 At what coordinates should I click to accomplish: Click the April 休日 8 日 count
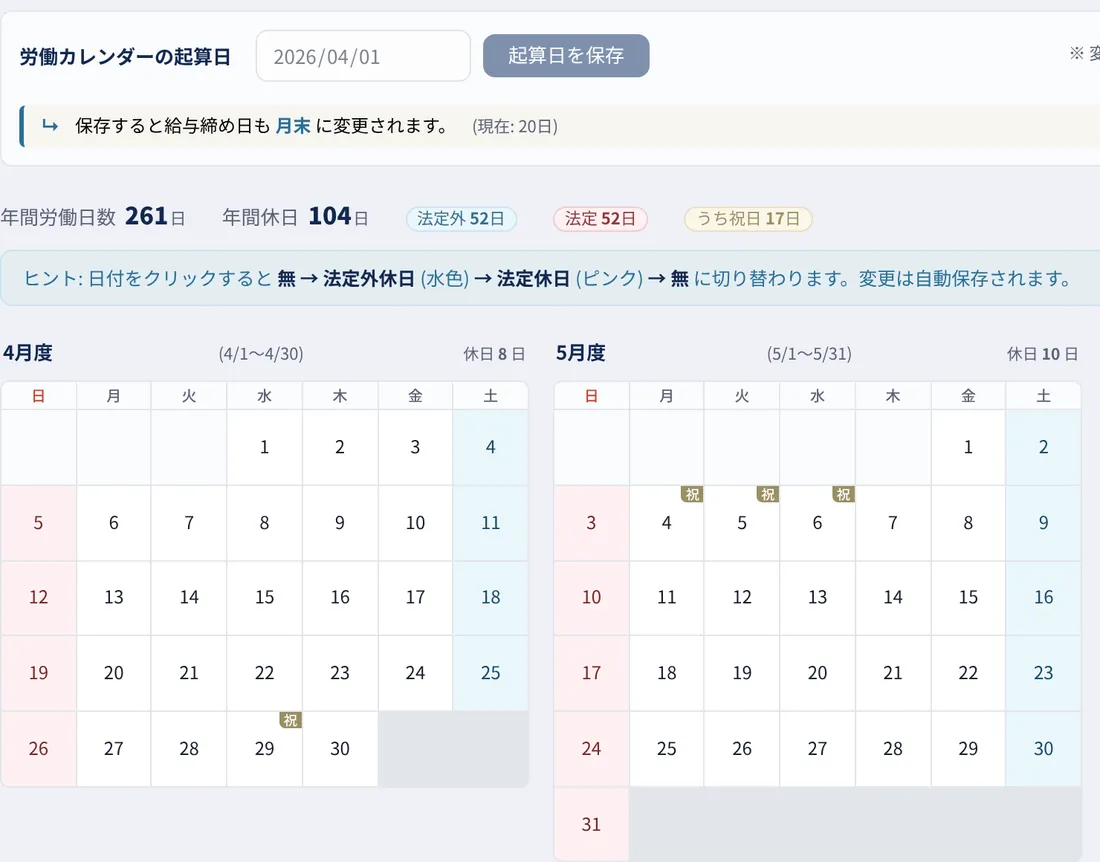494,354
